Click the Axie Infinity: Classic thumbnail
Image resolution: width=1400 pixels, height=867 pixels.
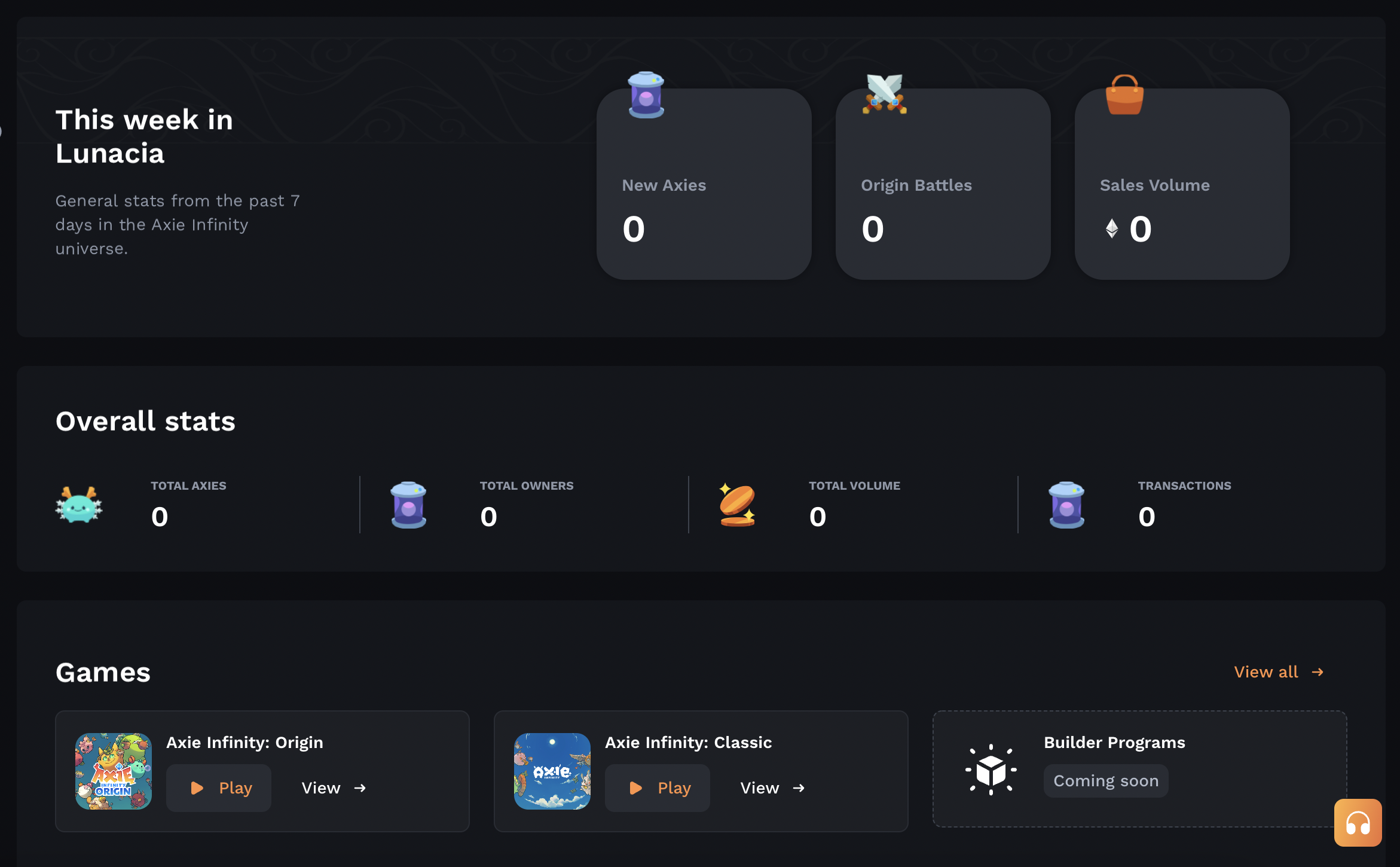pos(552,771)
